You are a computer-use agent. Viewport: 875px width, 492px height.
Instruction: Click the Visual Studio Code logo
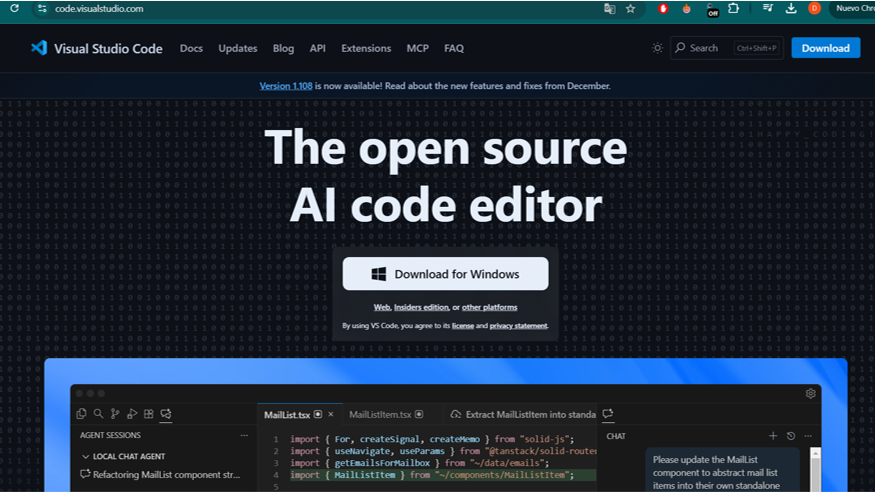pos(39,48)
